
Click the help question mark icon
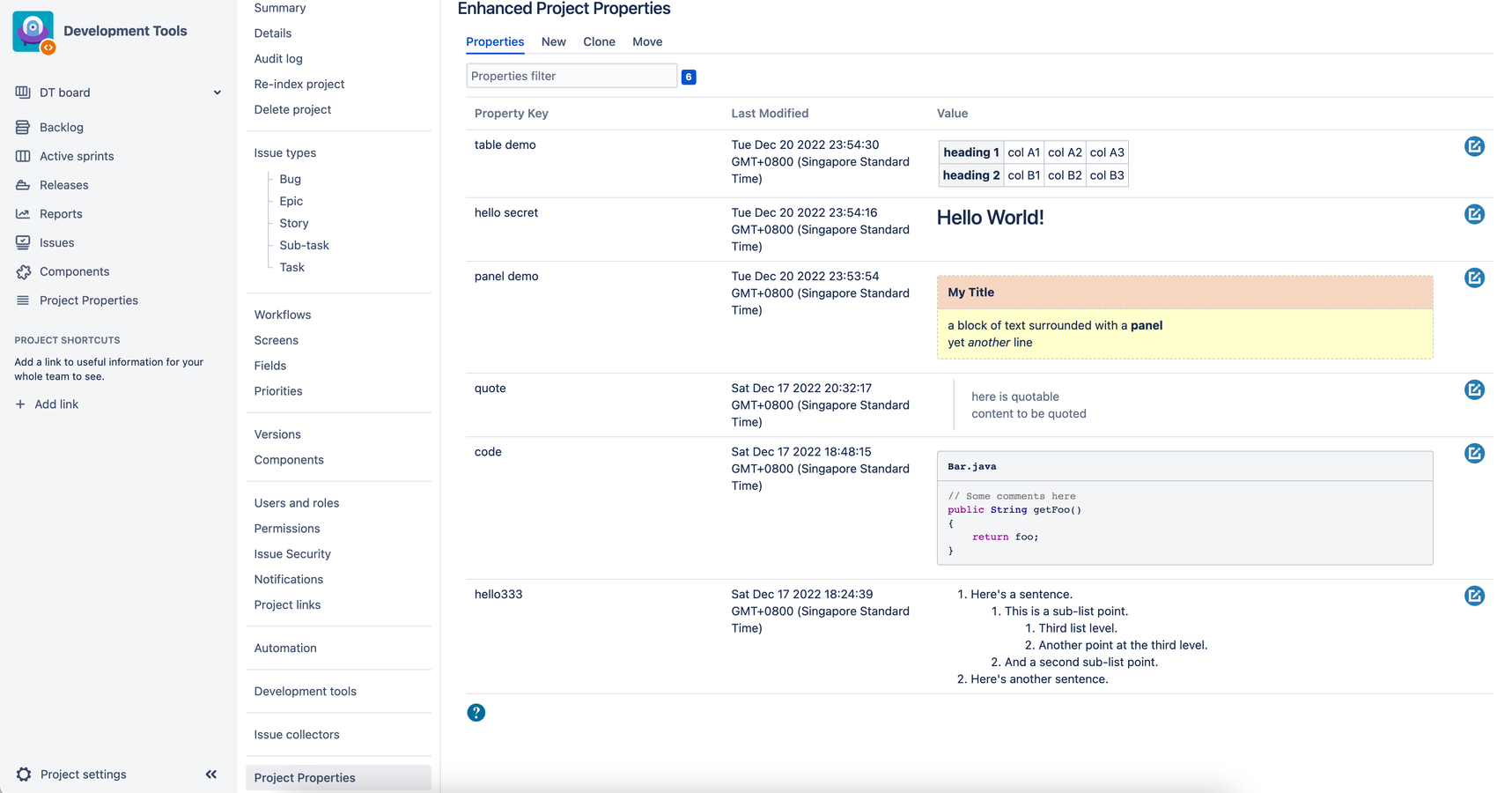click(x=476, y=713)
